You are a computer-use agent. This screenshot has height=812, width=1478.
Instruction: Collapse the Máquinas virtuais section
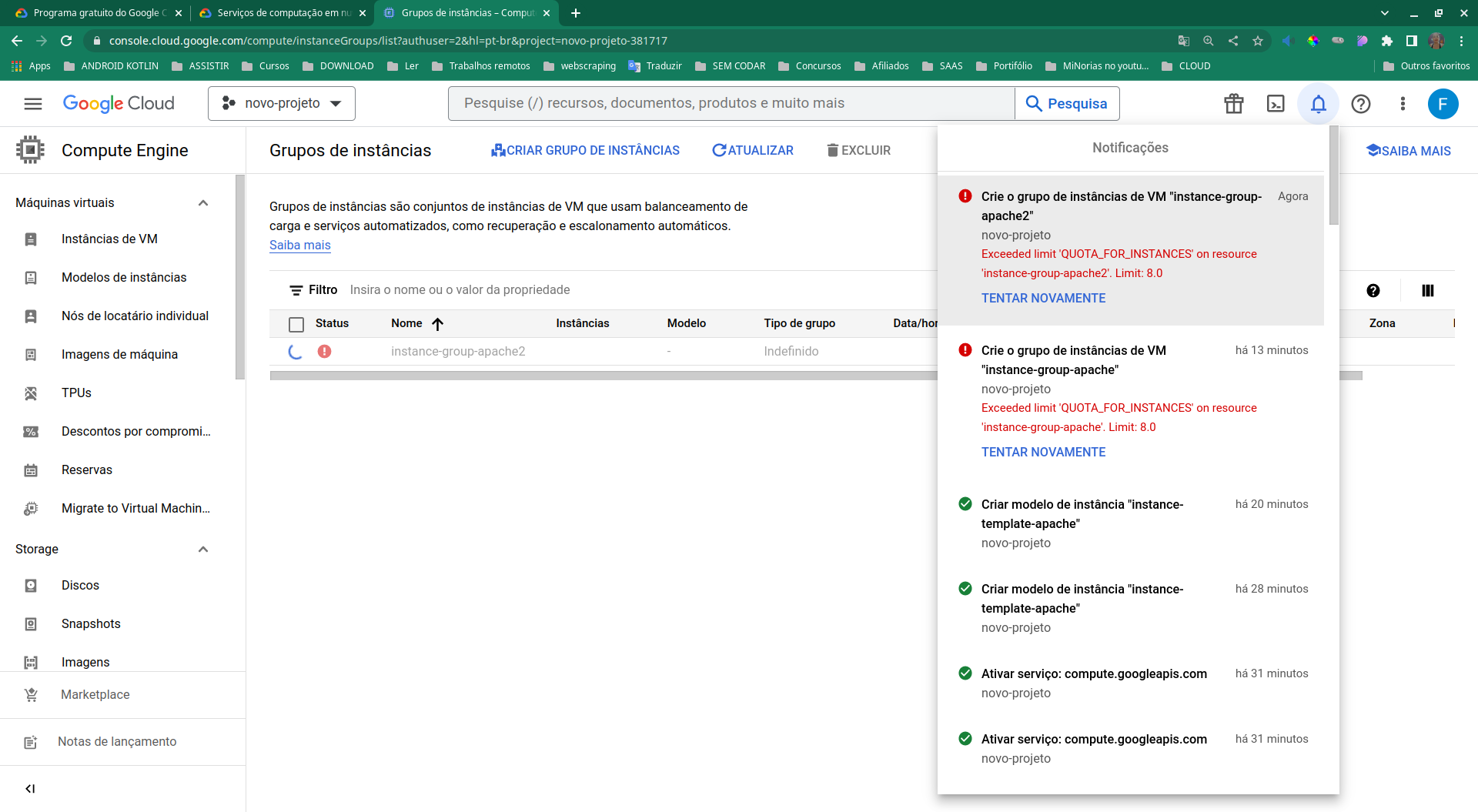pyautogui.click(x=203, y=203)
